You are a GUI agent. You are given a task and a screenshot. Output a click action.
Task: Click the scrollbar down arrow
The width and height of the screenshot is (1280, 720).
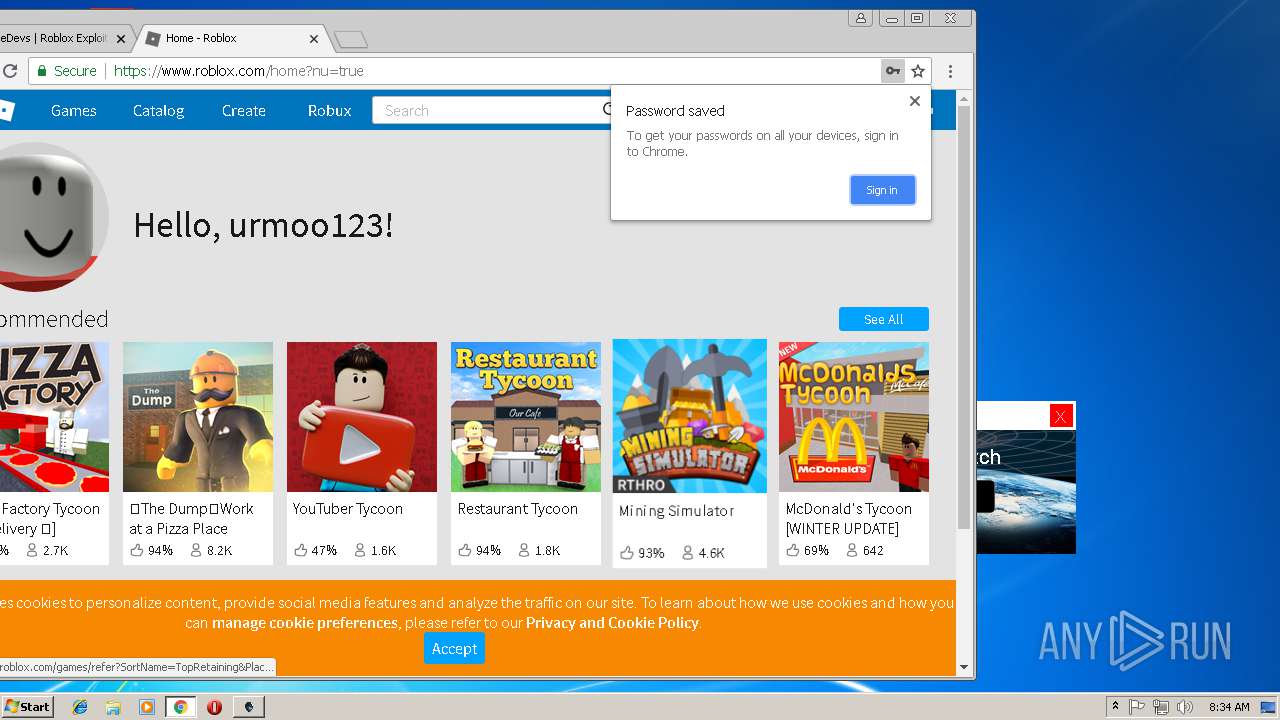(x=964, y=667)
